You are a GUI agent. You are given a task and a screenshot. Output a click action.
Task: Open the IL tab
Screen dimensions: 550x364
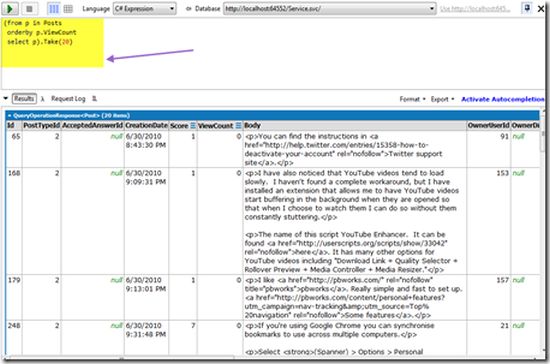94,99
